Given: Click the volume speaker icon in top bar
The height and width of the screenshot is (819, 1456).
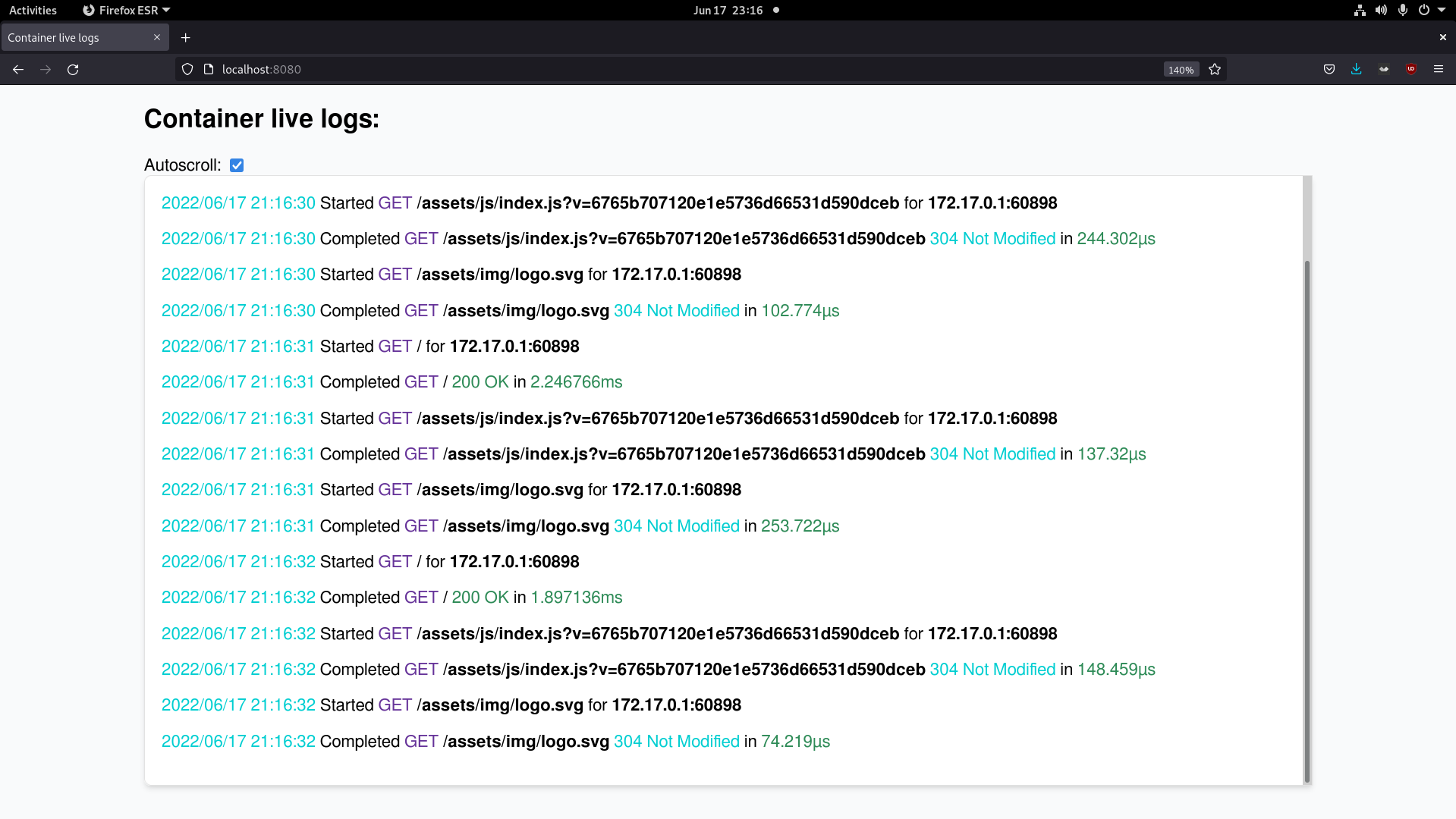Looking at the screenshot, I should coord(1381,10).
